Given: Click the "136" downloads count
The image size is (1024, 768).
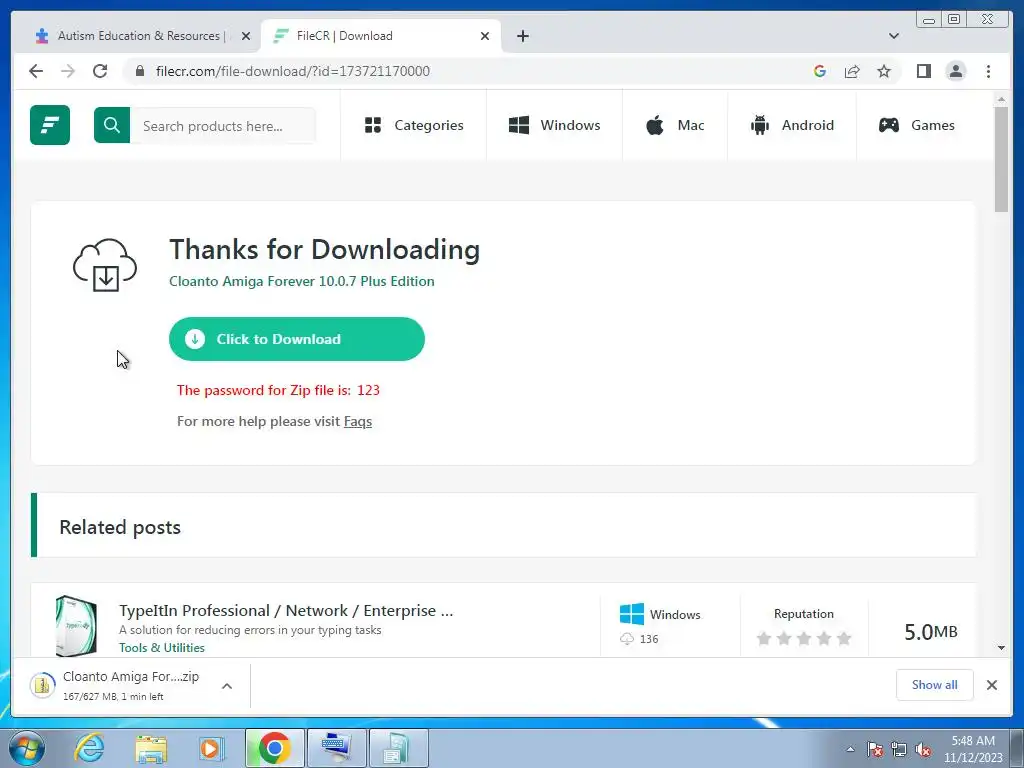Looking at the screenshot, I should [648, 639].
